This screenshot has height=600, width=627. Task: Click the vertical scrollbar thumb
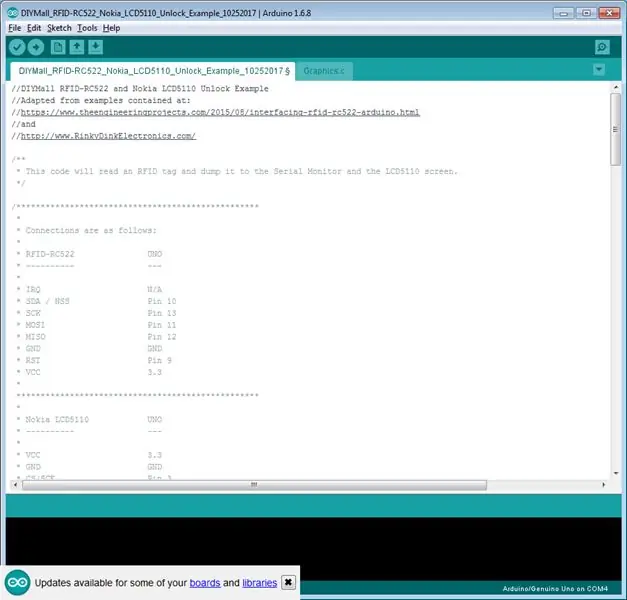pyautogui.click(x=615, y=129)
